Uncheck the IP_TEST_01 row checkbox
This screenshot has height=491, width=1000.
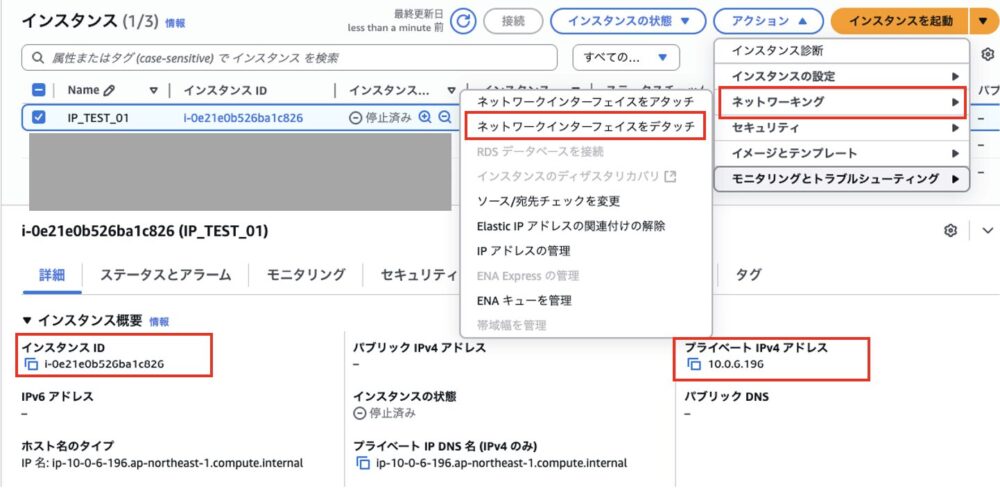click(x=39, y=117)
